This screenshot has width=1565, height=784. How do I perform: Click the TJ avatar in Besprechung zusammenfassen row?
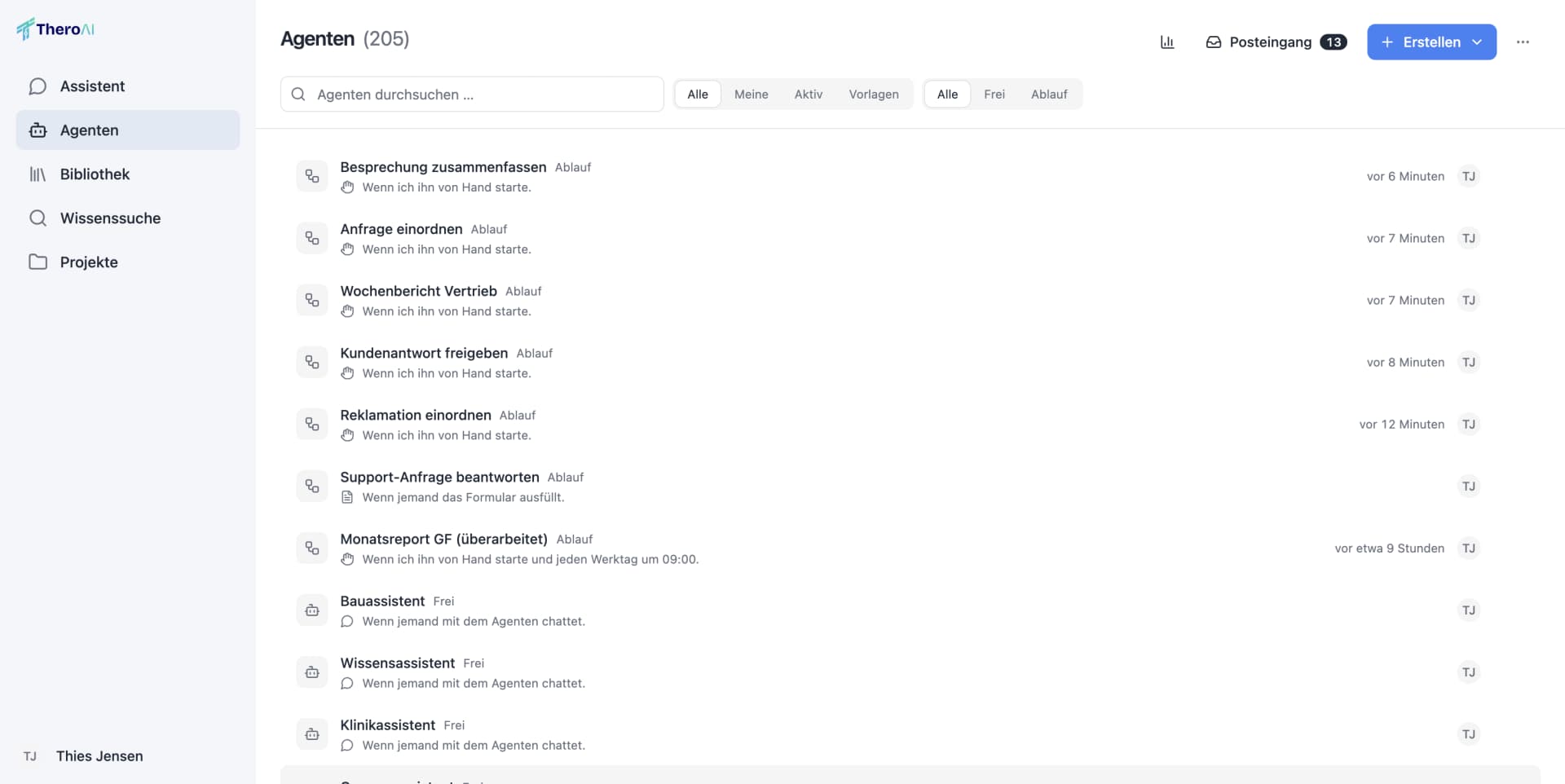coord(1469,176)
